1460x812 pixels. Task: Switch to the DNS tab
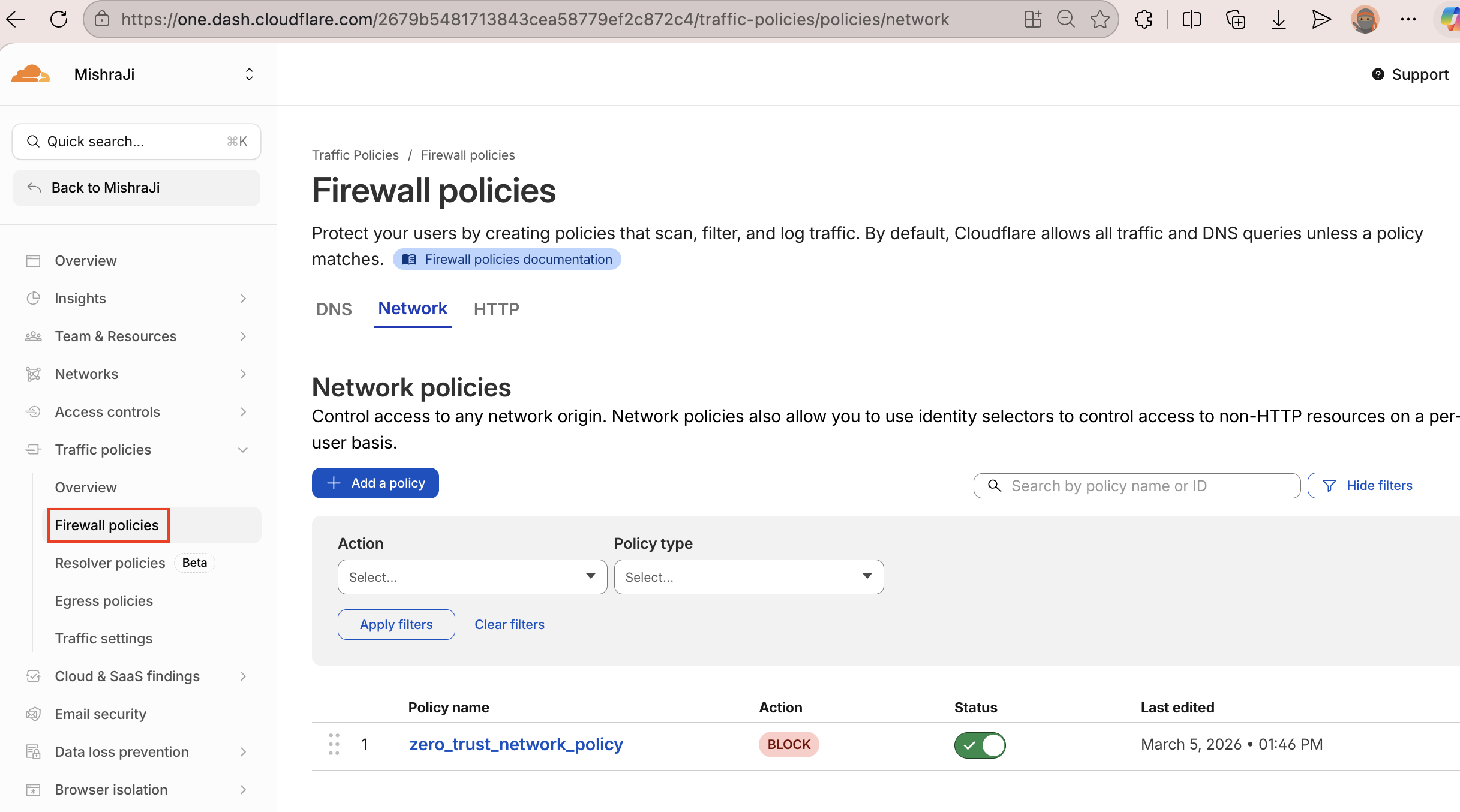pyautogui.click(x=334, y=309)
